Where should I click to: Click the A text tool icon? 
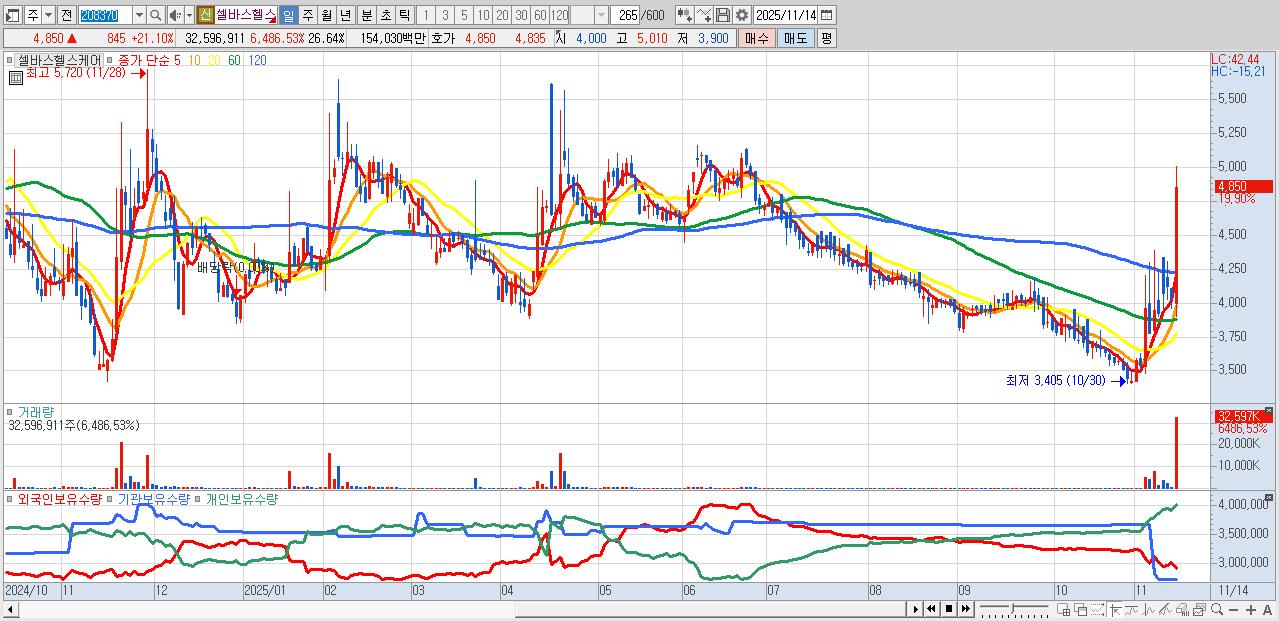point(1267,610)
